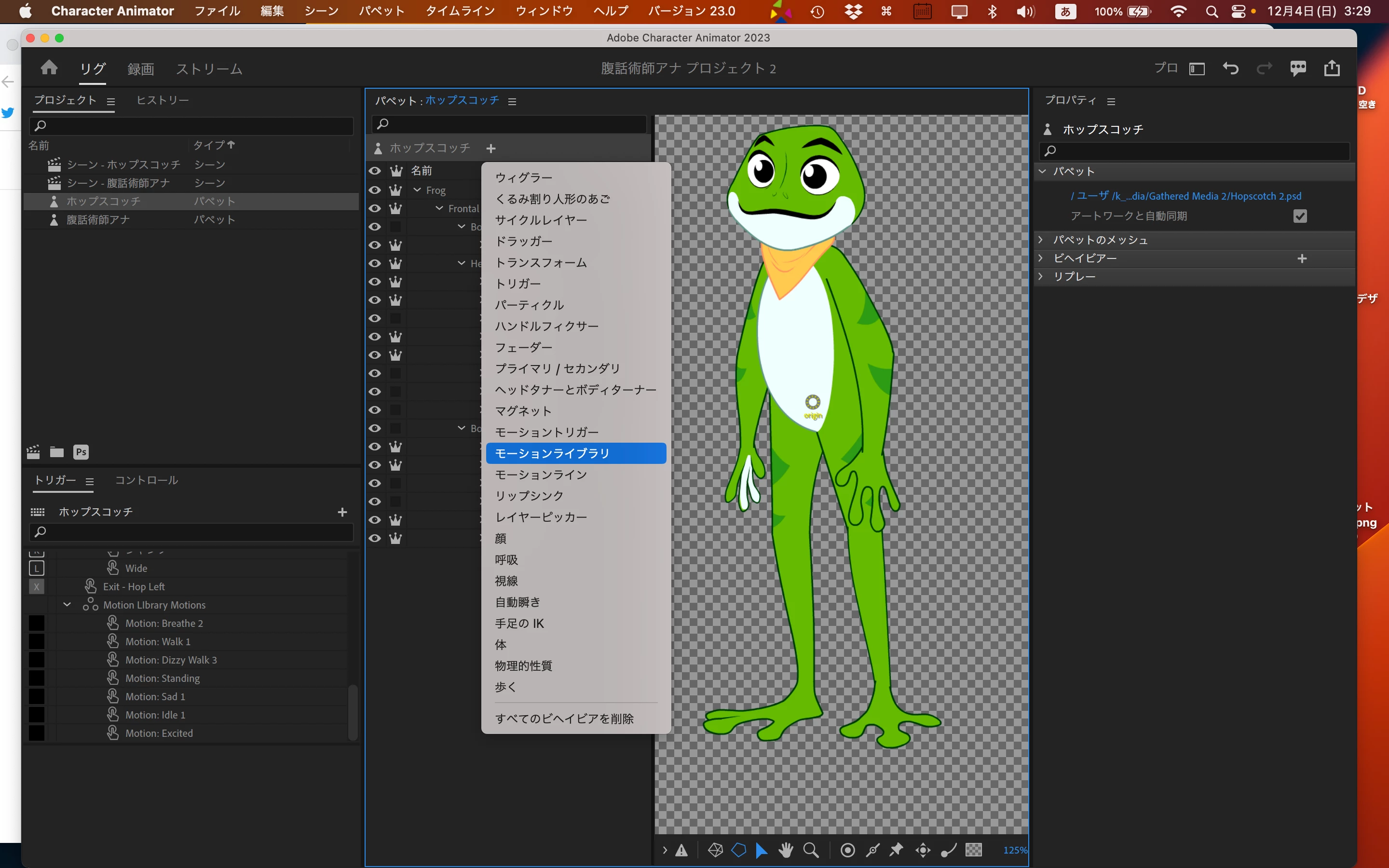Toggle the transparency grid background icon

tap(973, 850)
